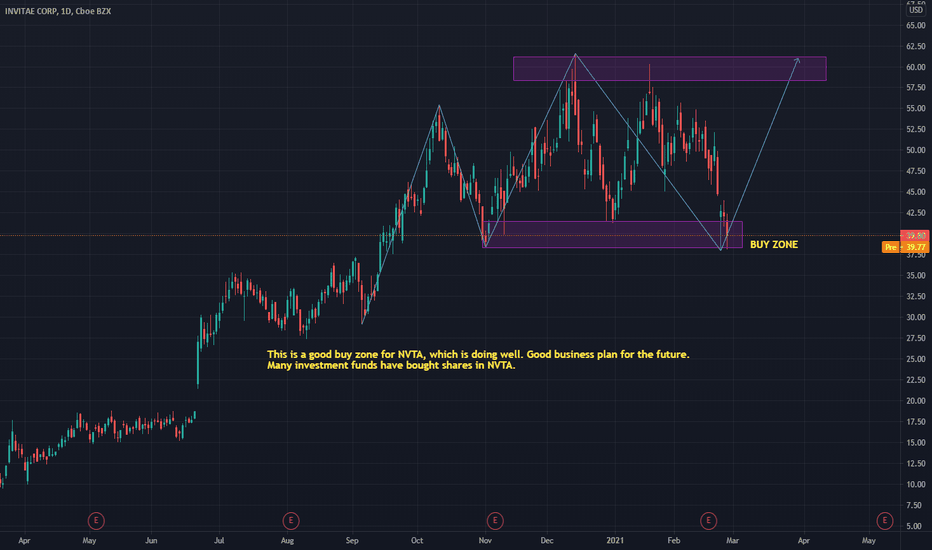
Task: Click the 62.50 price axis label
Action: 915,46
